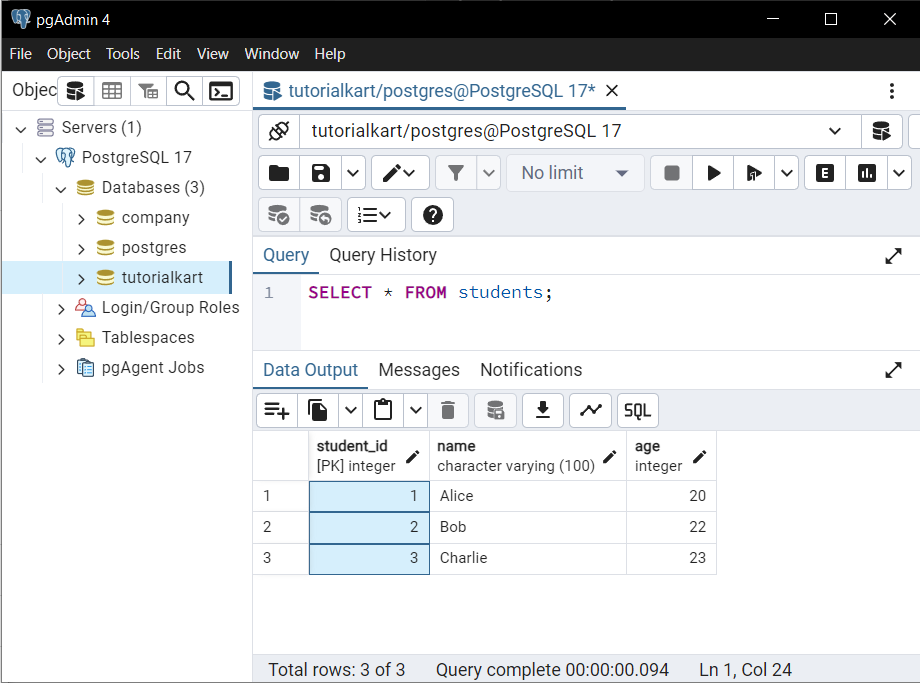Maximize the query editor panel

click(893, 256)
